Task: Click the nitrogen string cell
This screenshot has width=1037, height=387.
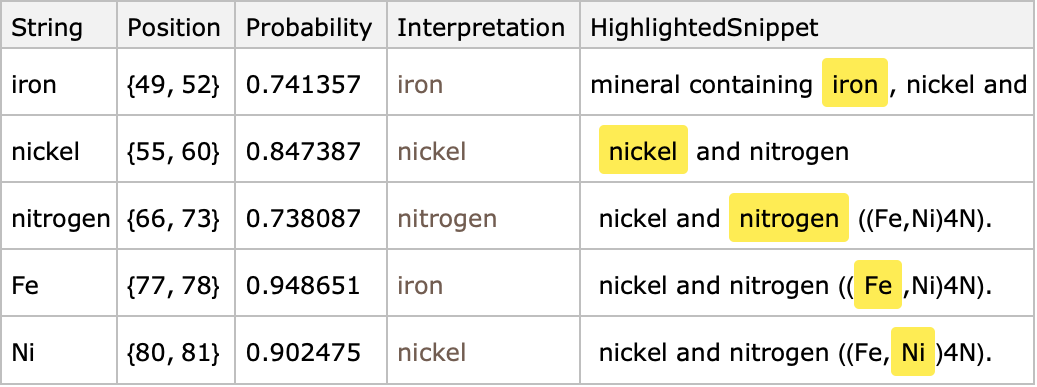Action: click(61, 218)
